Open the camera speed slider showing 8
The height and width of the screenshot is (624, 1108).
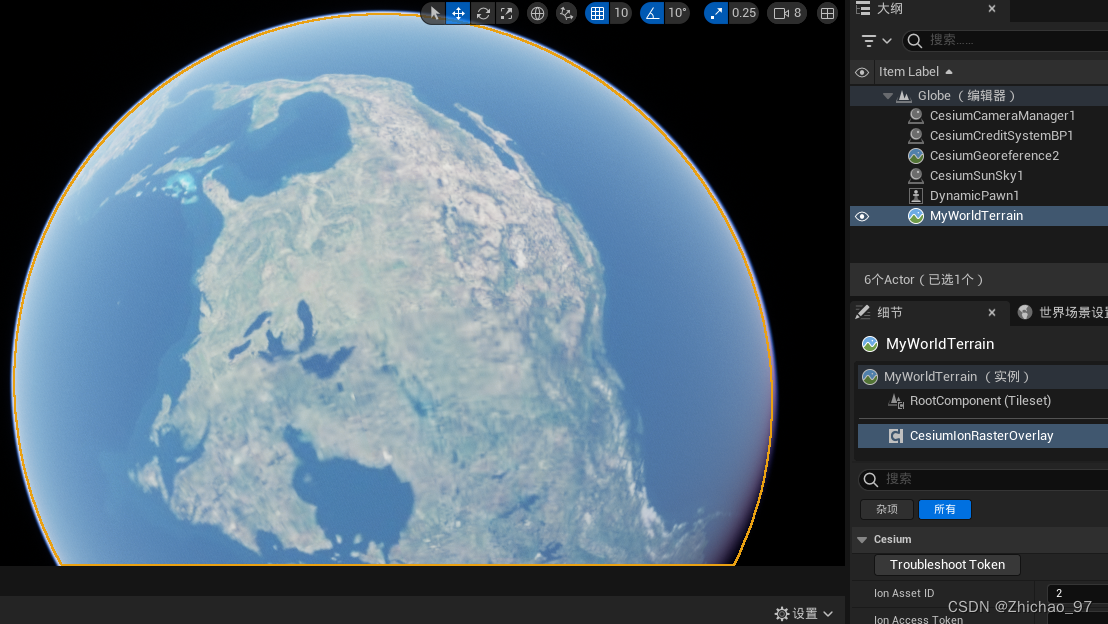(786, 13)
